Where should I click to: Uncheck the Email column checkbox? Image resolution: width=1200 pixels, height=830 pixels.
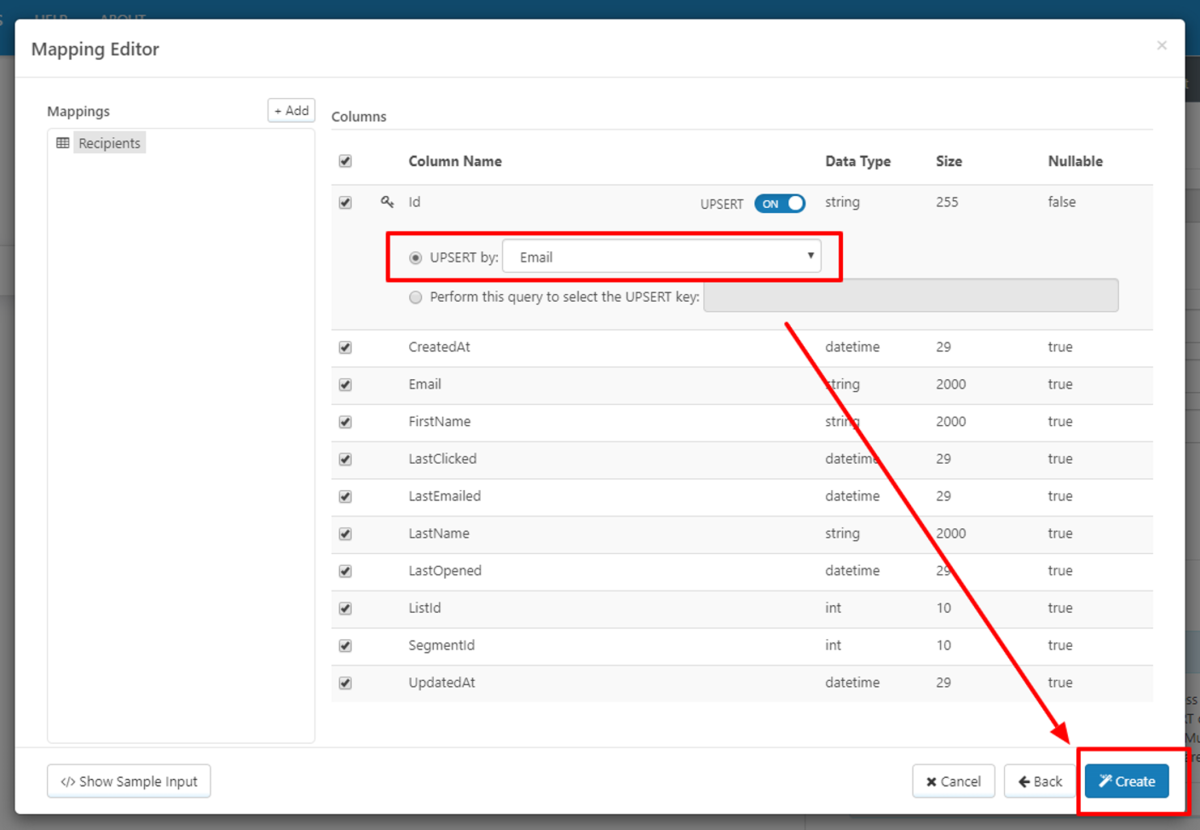click(x=345, y=384)
